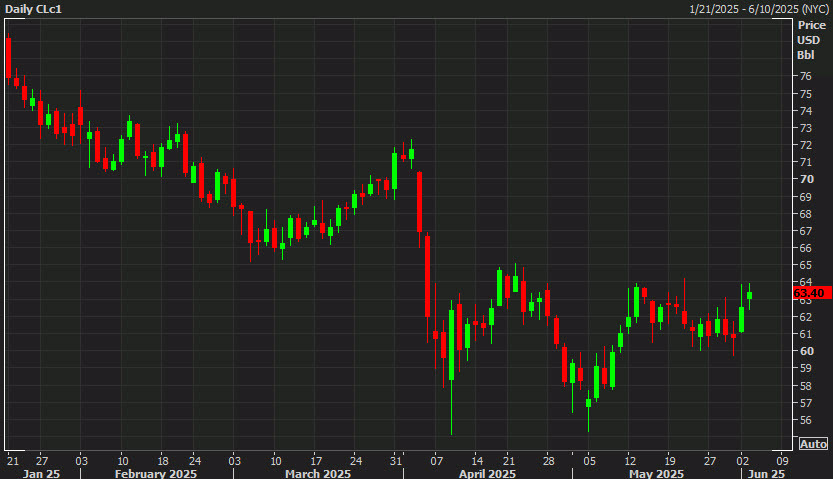Screen dimensions: 833x479
Task: Click the Jan 25 month label
Action: (41, 474)
